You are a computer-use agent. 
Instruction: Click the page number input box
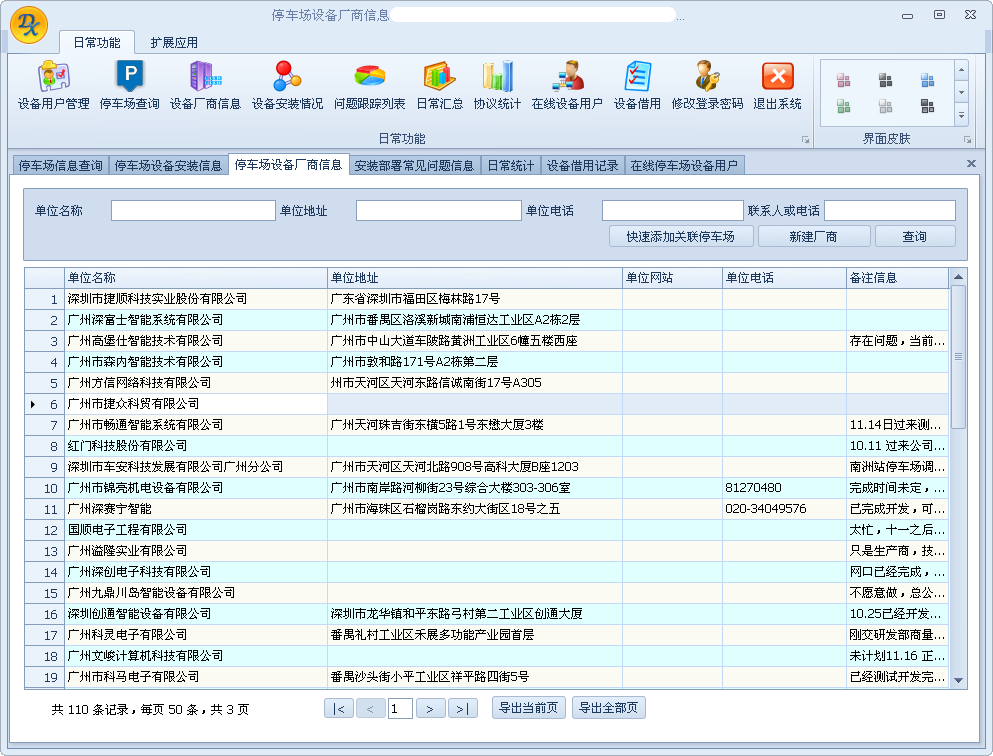400,709
